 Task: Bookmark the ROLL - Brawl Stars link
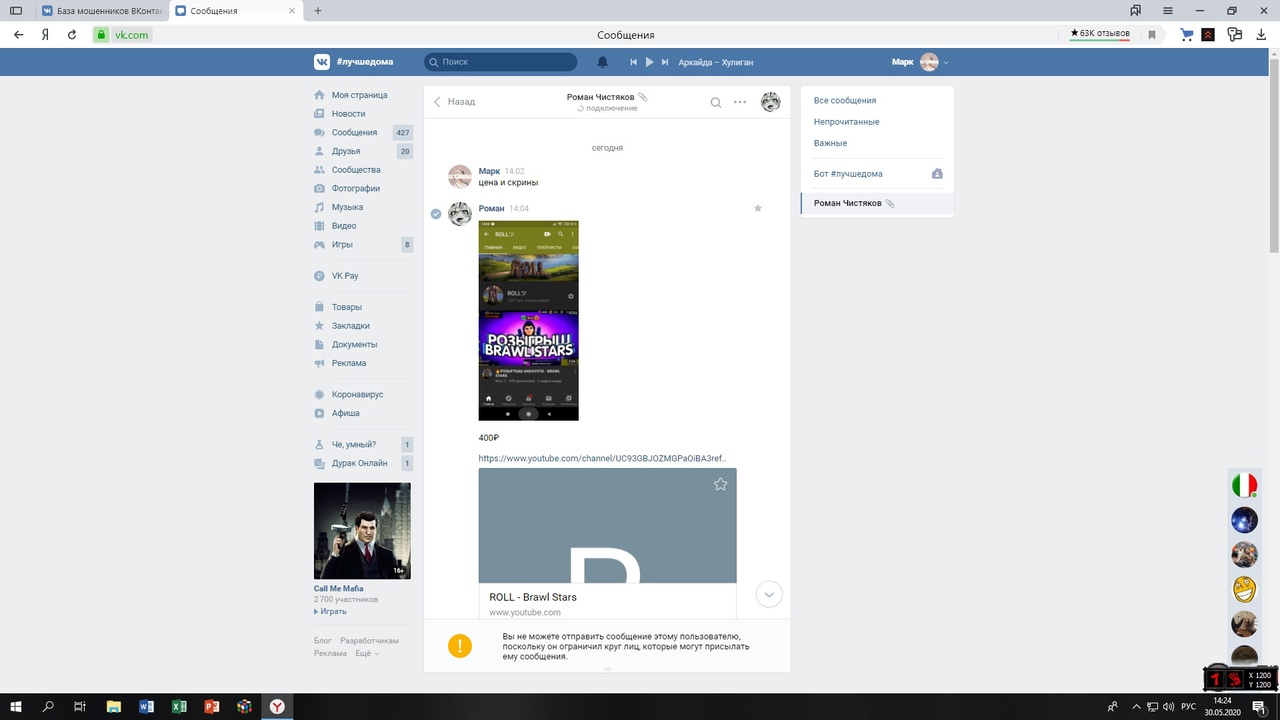(x=720, y=484)
